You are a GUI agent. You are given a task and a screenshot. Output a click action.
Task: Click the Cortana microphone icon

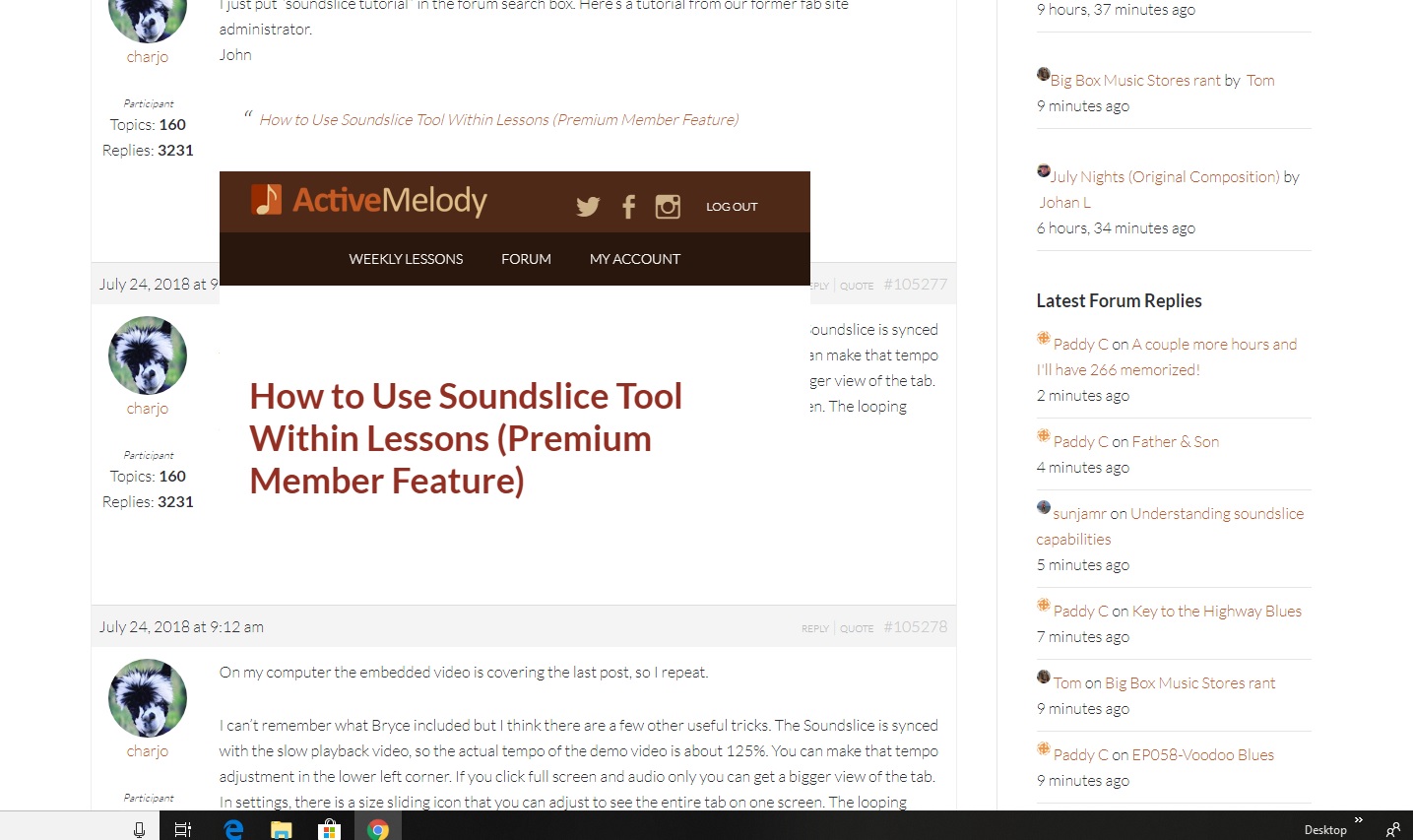coord(139,829)
